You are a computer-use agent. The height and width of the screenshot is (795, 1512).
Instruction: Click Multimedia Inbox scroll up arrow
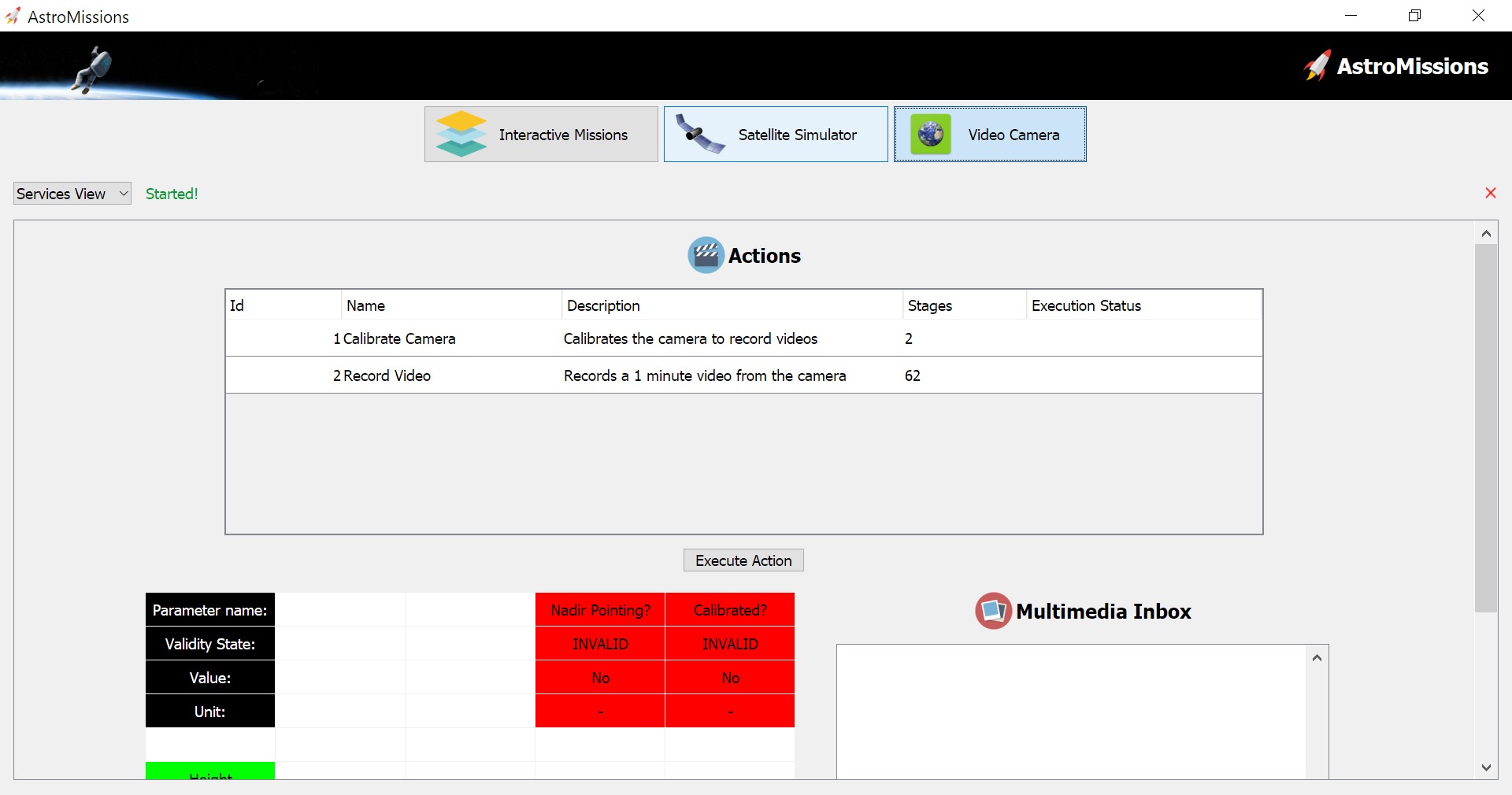1317,657
